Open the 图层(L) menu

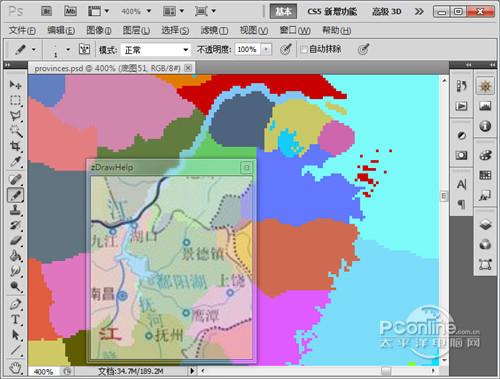point(136,31)
